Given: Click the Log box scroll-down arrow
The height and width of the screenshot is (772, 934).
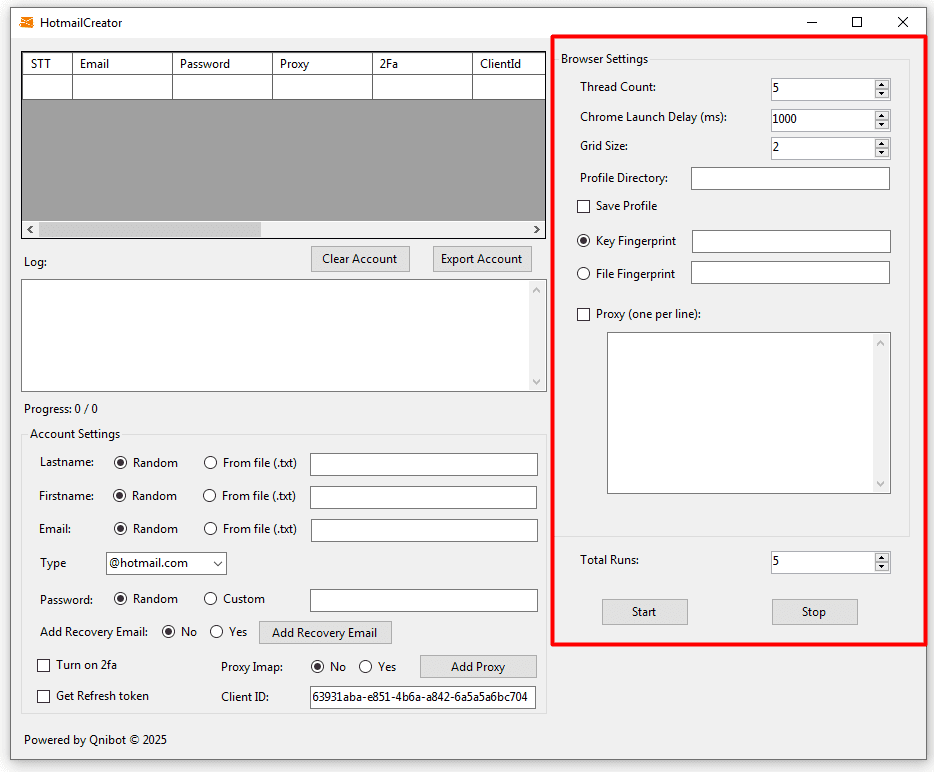Looking at the screenshot, I should [536, 382].
